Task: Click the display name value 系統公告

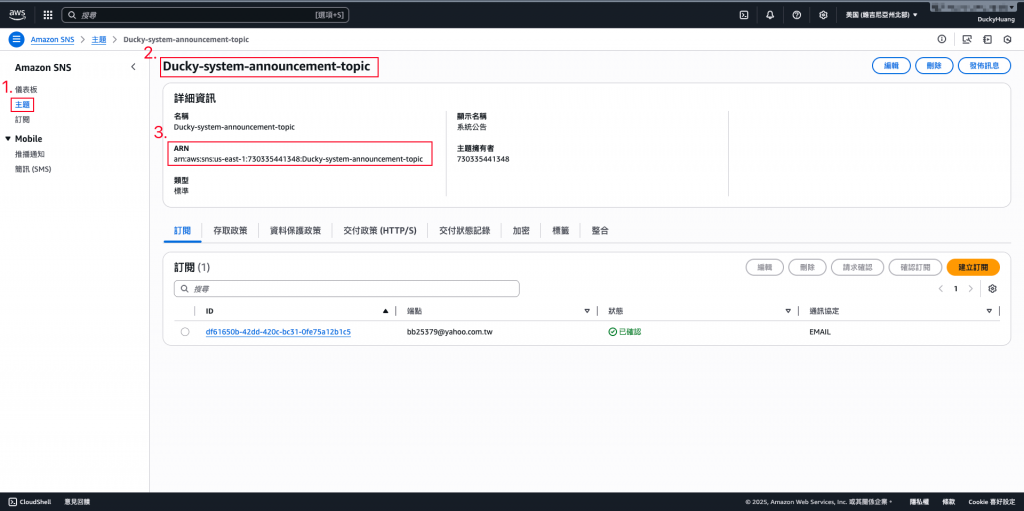Action: click(x=472, y=127)
